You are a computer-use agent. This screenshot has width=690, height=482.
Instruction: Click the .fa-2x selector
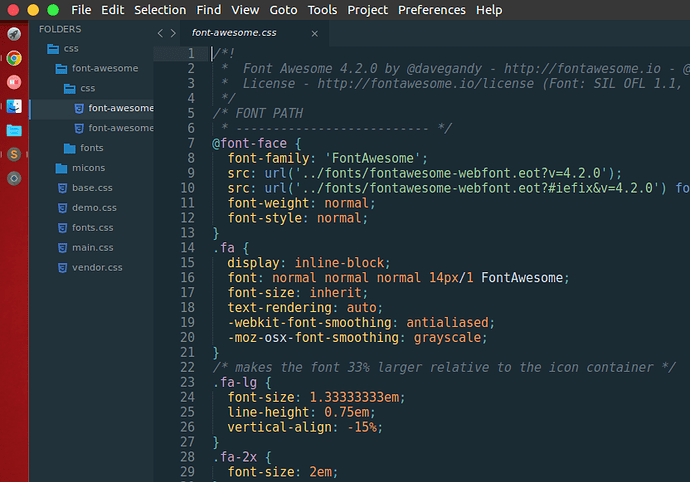tap(235, 456)
